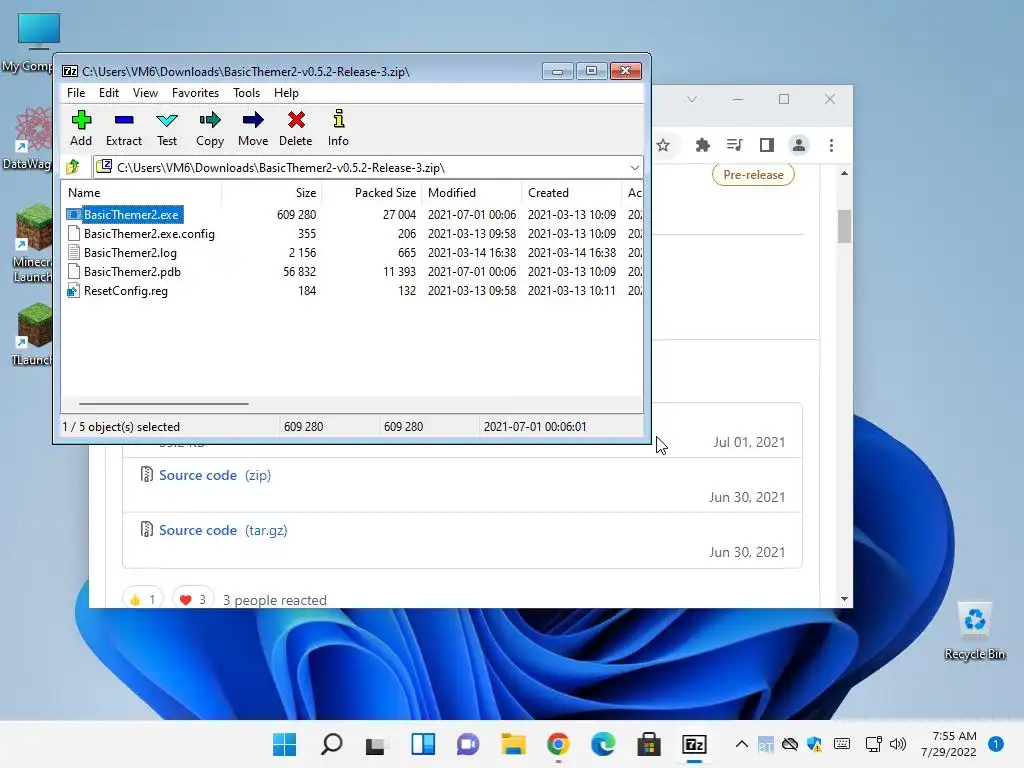Click the thumbs up reaction button
The image size is (1024, 768).
(142, 600)
